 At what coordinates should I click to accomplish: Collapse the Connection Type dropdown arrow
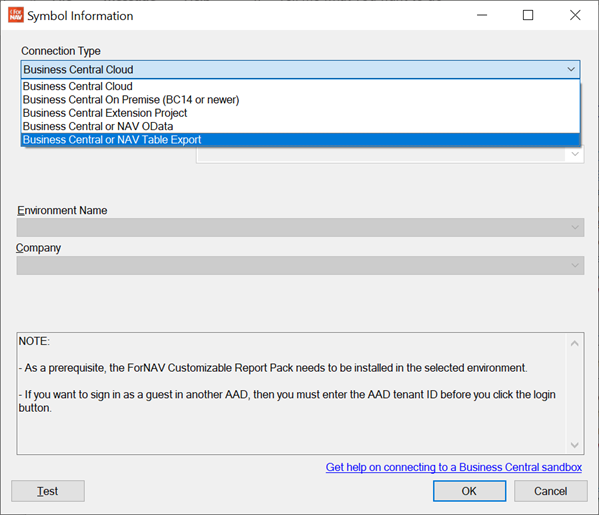coord(571,70)
